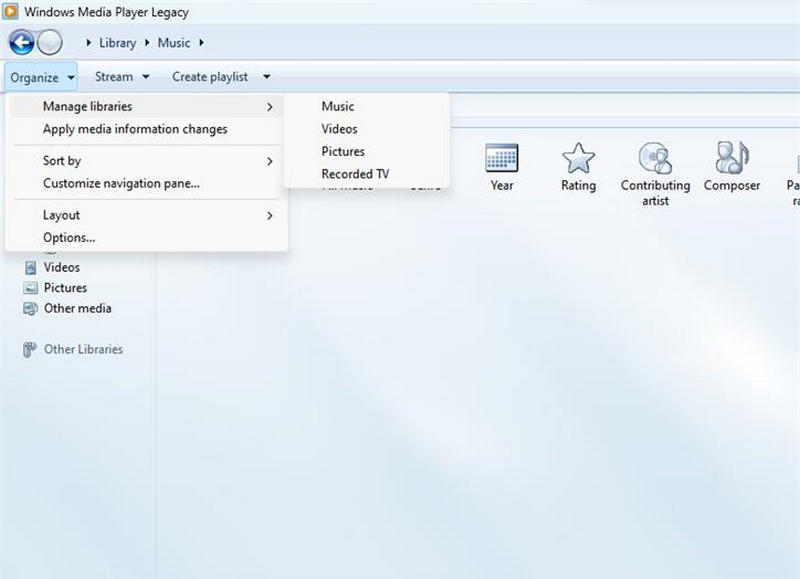Select the Pictures icon in navigation pane

pos(31,288)
